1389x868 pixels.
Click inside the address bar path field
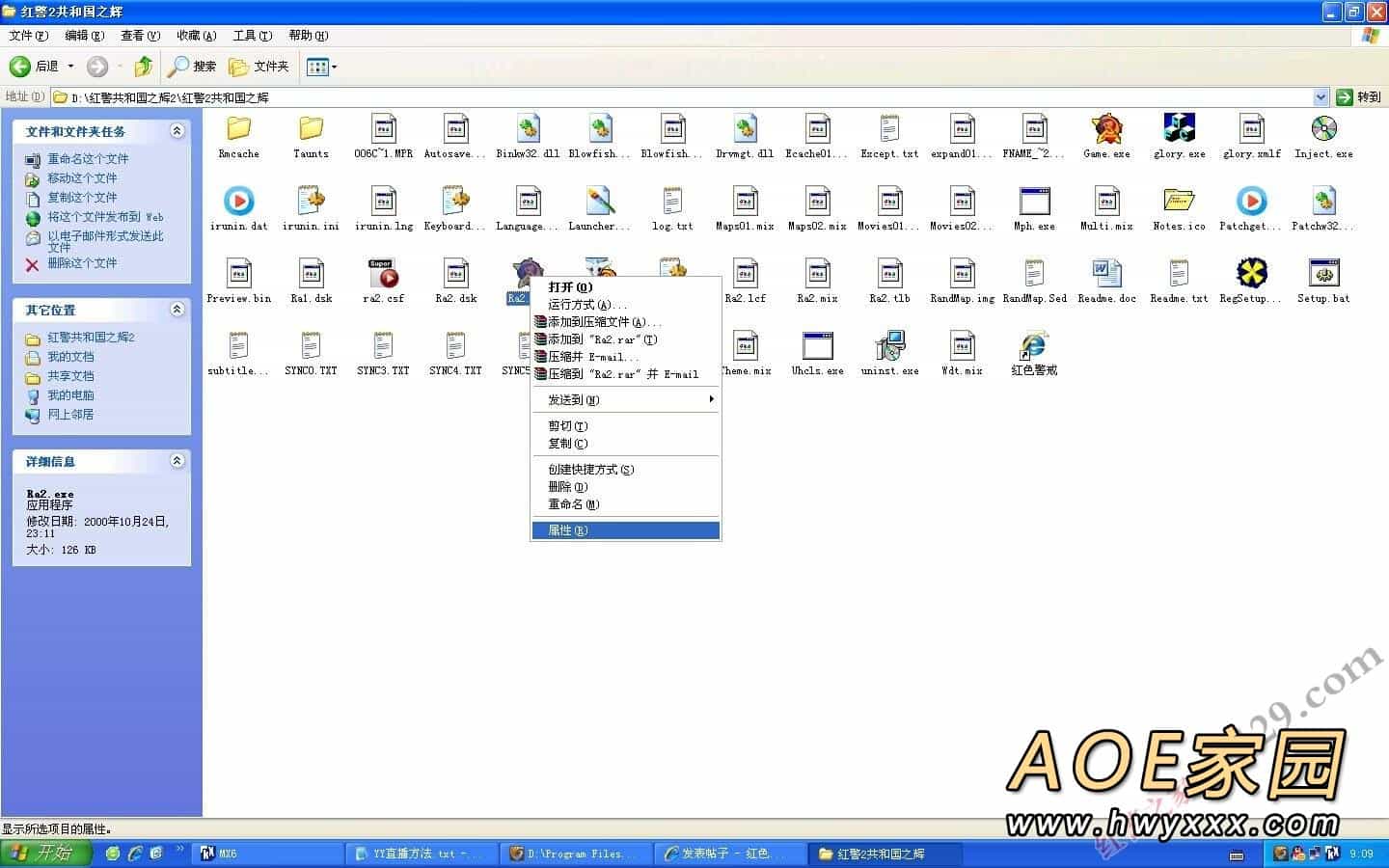(675, 97)
